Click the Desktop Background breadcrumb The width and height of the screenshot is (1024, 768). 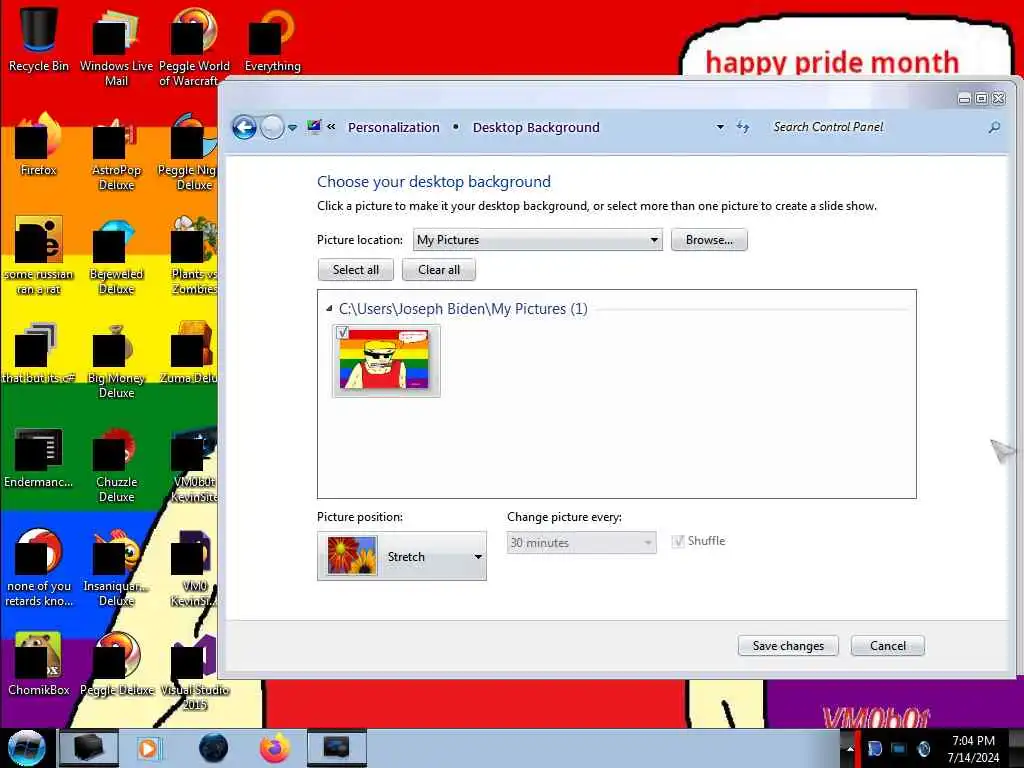pos(536,127)
